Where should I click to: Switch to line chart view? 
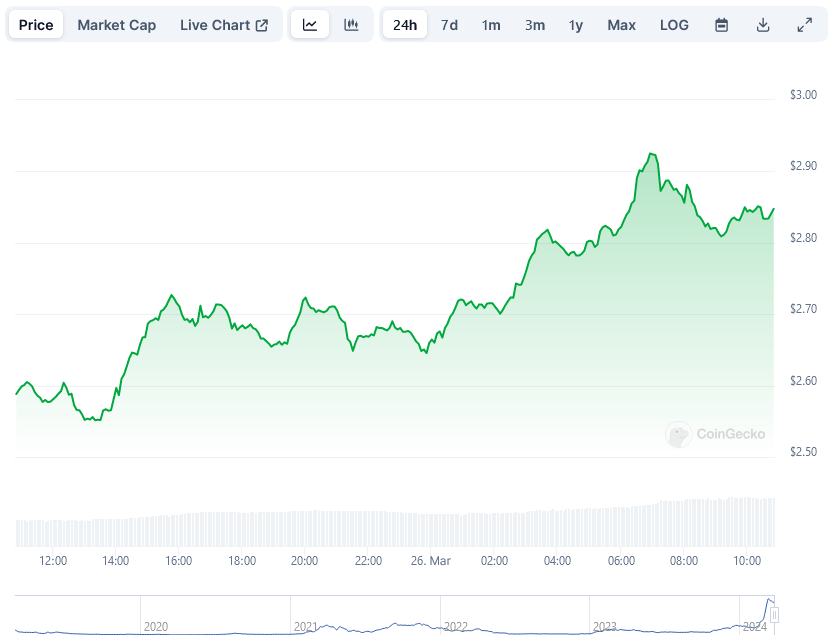coord(310,25)
